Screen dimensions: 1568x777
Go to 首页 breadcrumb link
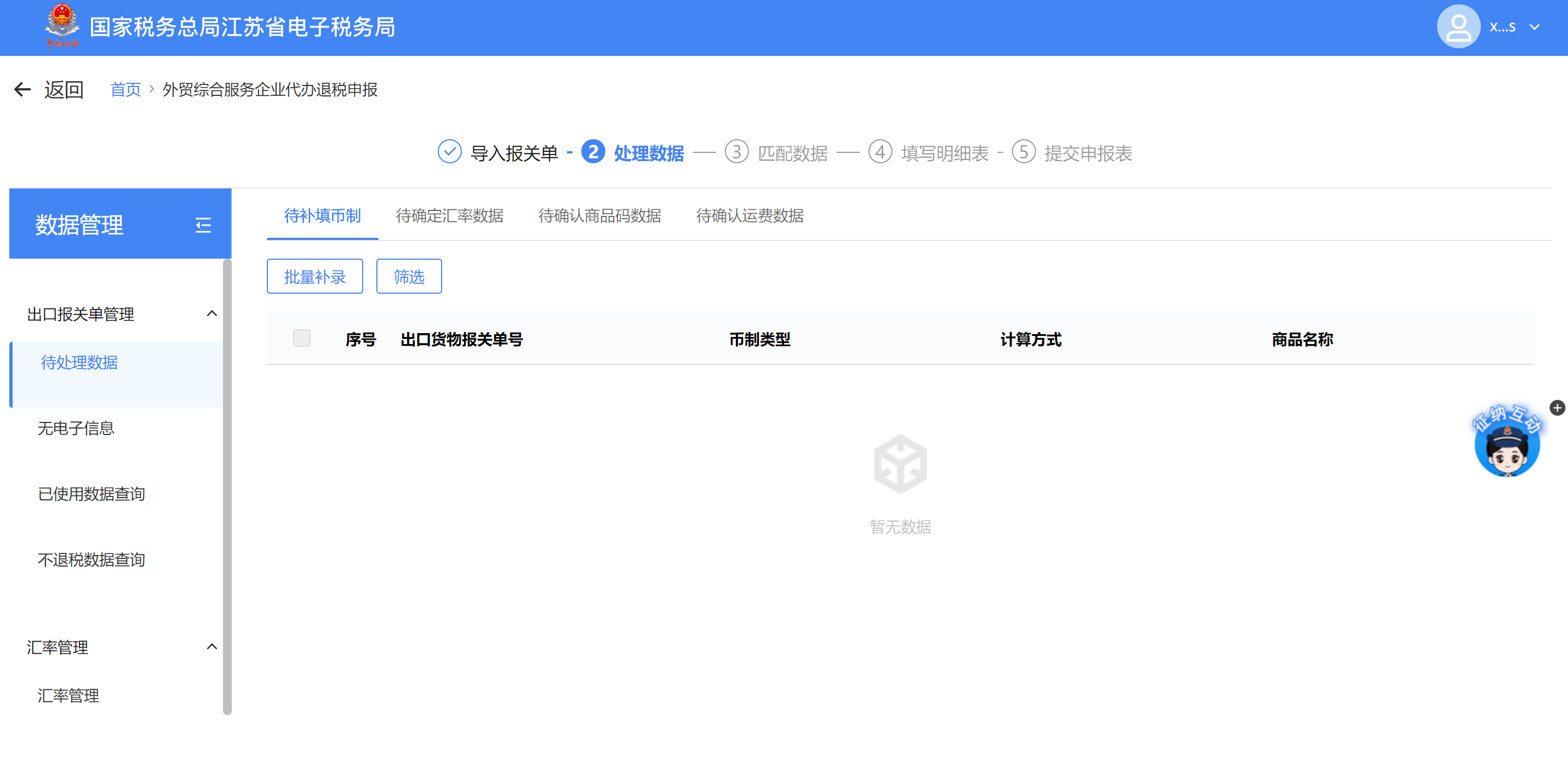(x=125, y=90)
